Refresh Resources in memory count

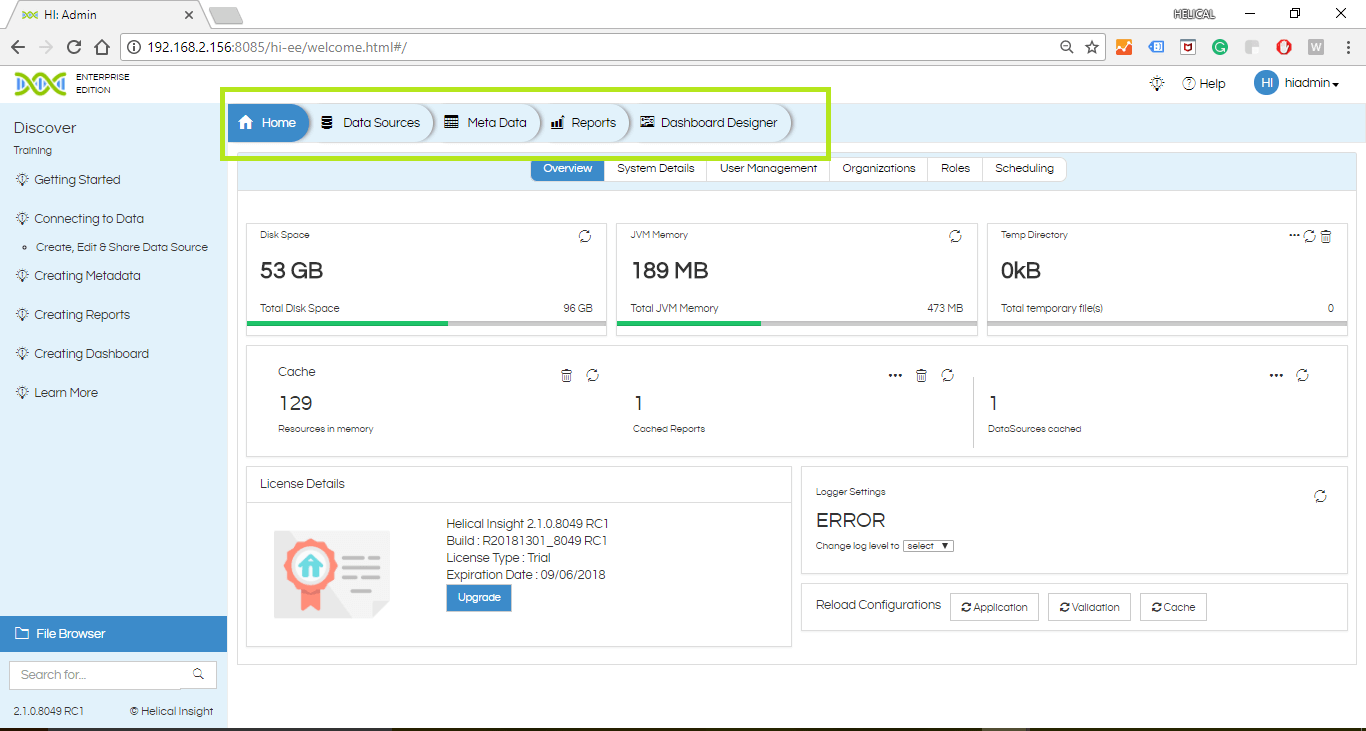(592, 375)
